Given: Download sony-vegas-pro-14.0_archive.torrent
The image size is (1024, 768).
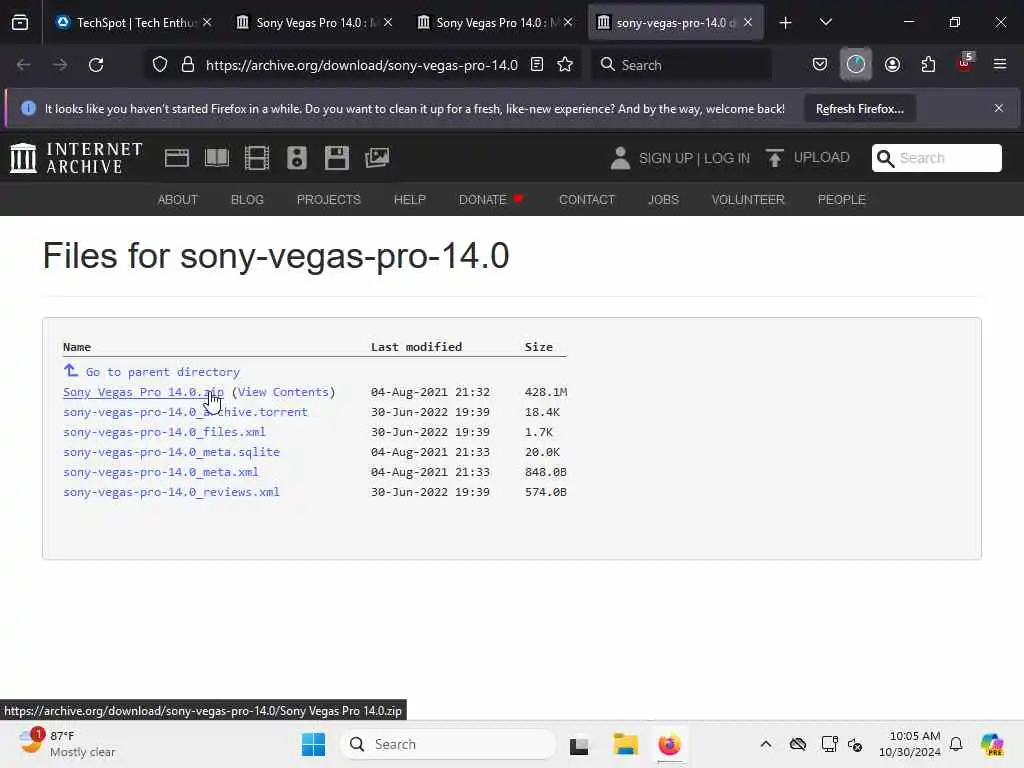Looking at the screenshot, I should pos(185,412).
